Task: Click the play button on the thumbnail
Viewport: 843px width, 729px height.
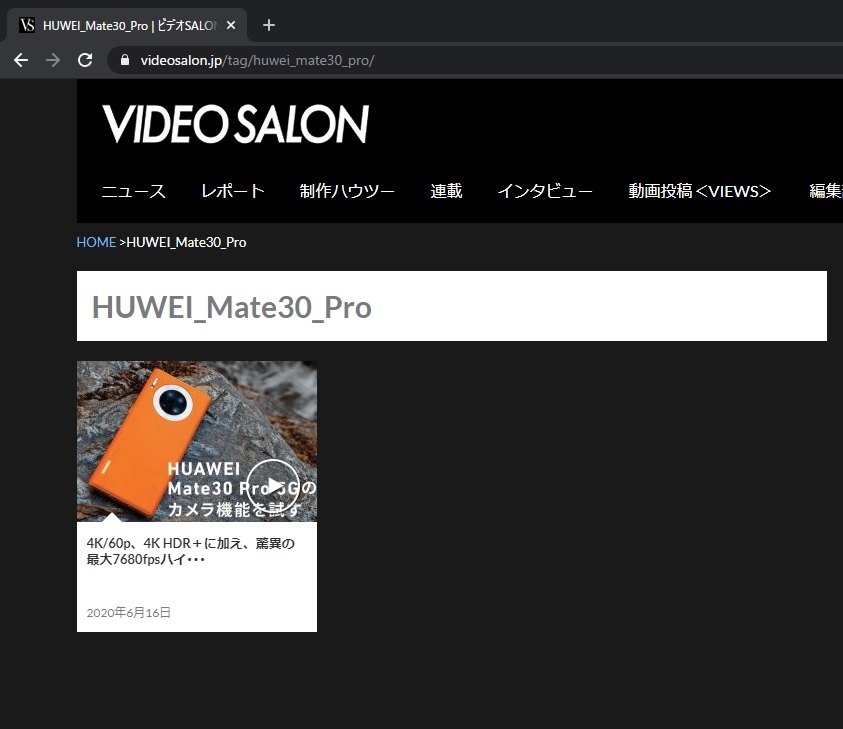Action: click(273, 486)
